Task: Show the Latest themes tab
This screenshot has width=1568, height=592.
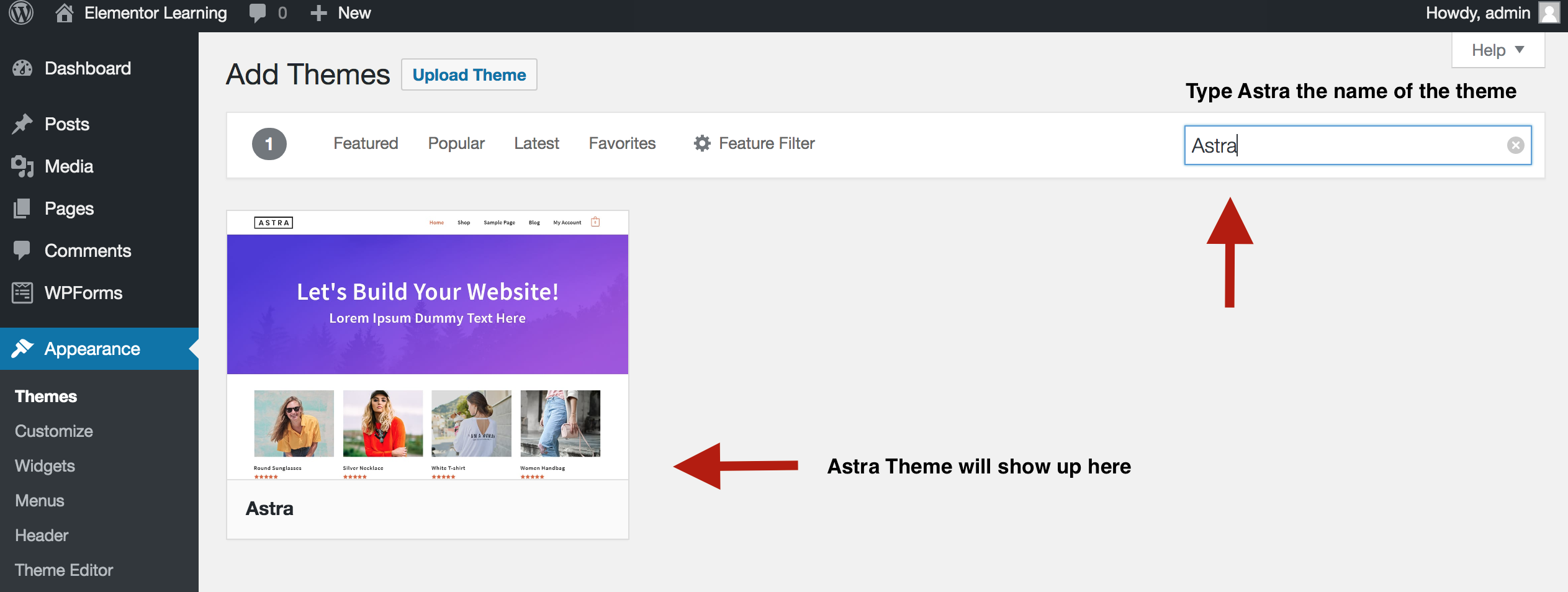Action: [x=536, y=143]
